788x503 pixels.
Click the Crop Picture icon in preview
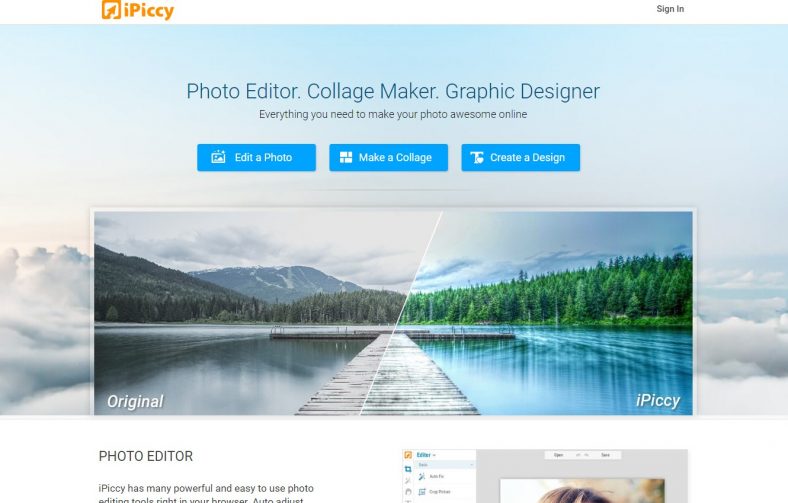tap(422, 492)
